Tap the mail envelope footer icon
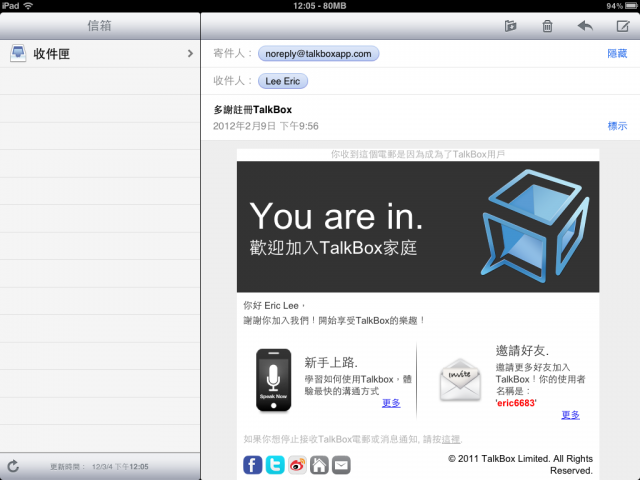The height and width of the screenshot is (480, 640). (x=341, y=465)
